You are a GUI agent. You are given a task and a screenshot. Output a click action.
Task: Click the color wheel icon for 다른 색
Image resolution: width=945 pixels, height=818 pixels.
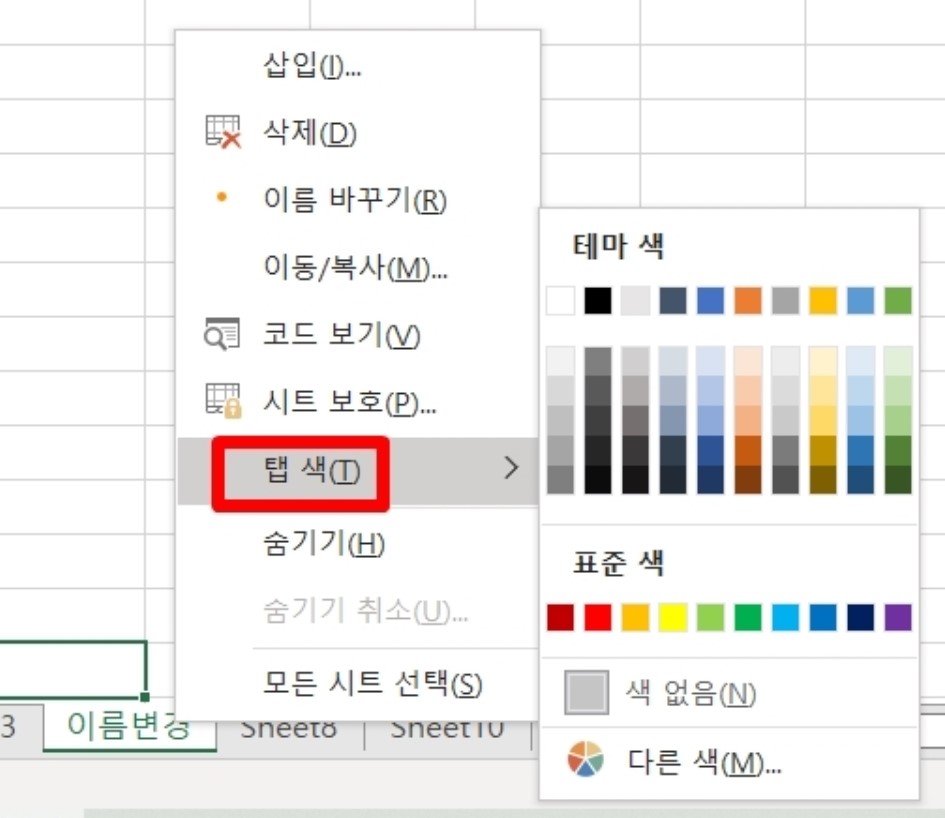point(585,759)
